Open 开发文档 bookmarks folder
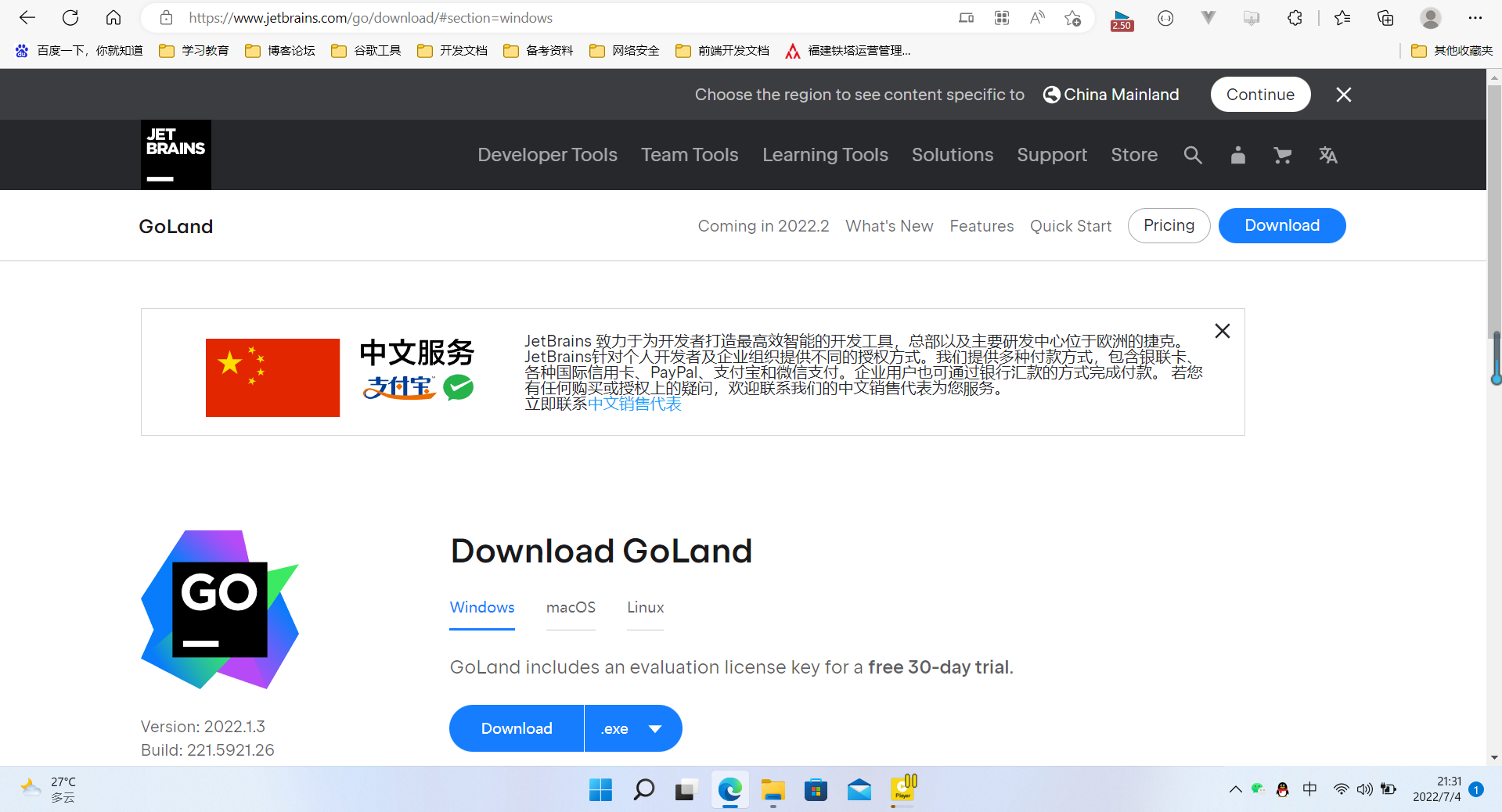 click(x=452, y=51)
